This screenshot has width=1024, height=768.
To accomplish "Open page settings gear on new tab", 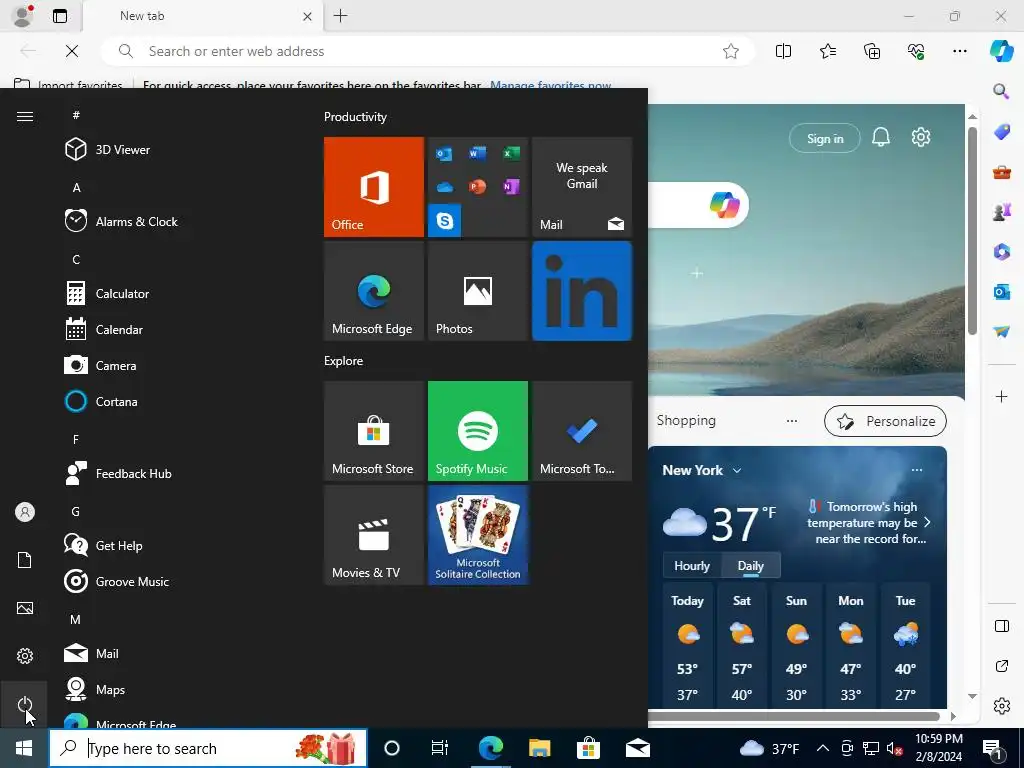I will coord(921,137).
